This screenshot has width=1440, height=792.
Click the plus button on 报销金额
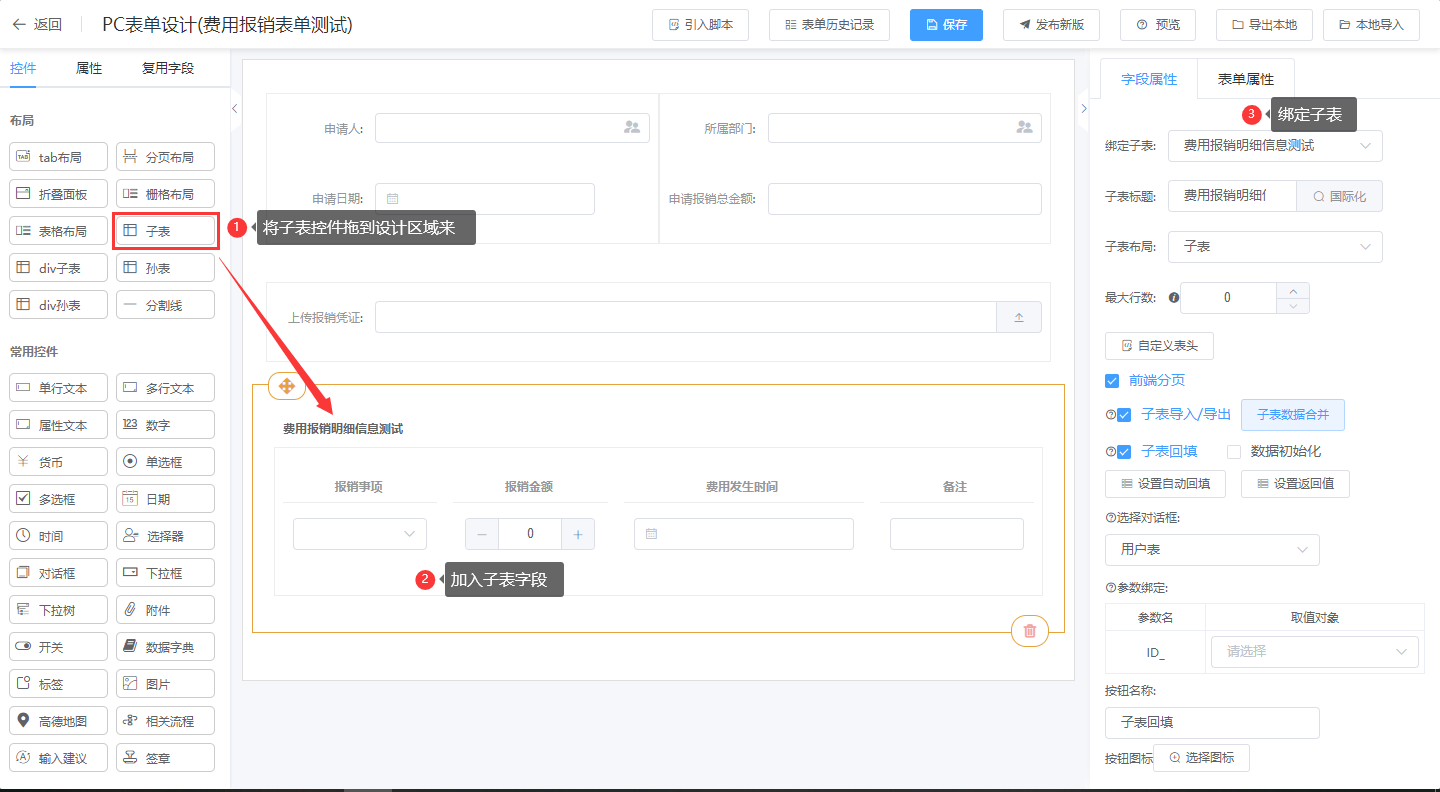(578, 534)
